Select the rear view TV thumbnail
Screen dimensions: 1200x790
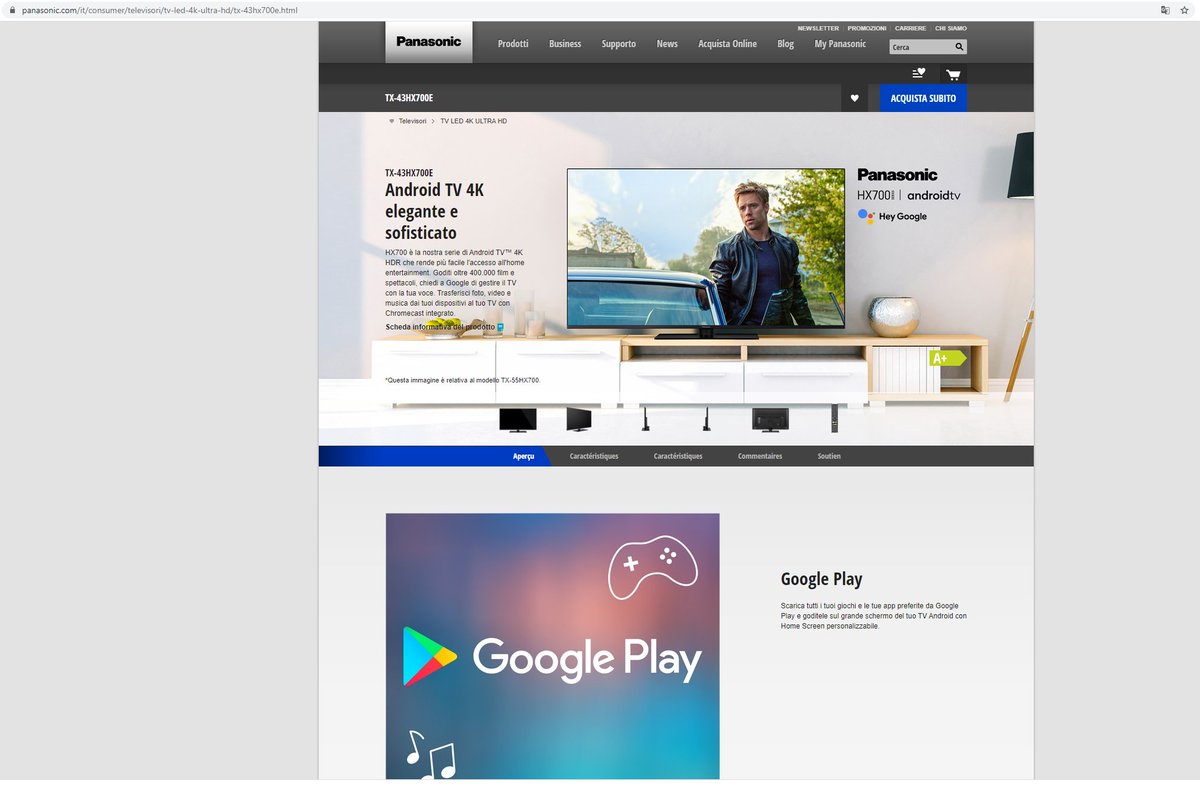pyautogui.click(x=770, y=419)
